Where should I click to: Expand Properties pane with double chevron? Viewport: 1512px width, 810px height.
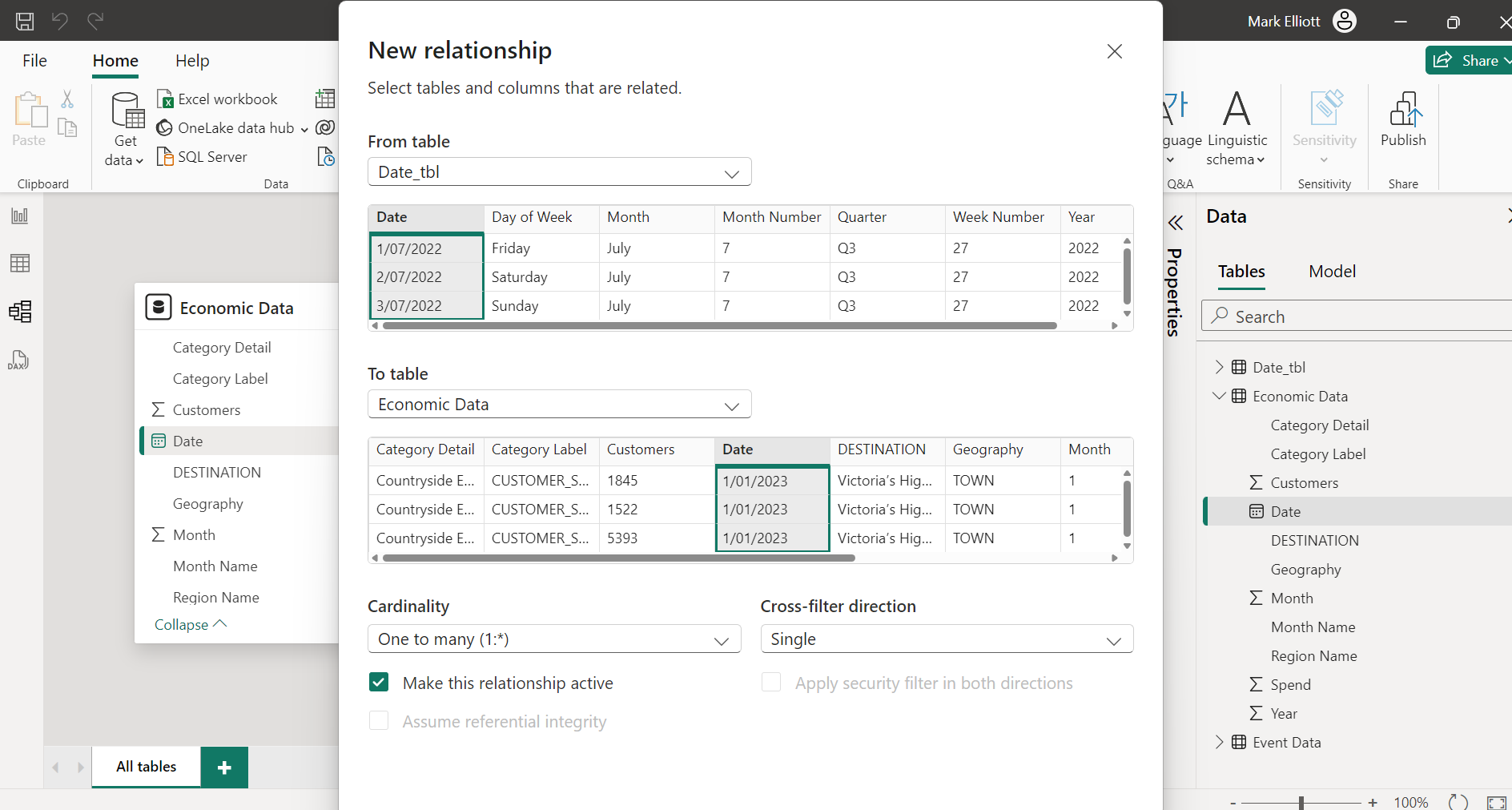1175,223
